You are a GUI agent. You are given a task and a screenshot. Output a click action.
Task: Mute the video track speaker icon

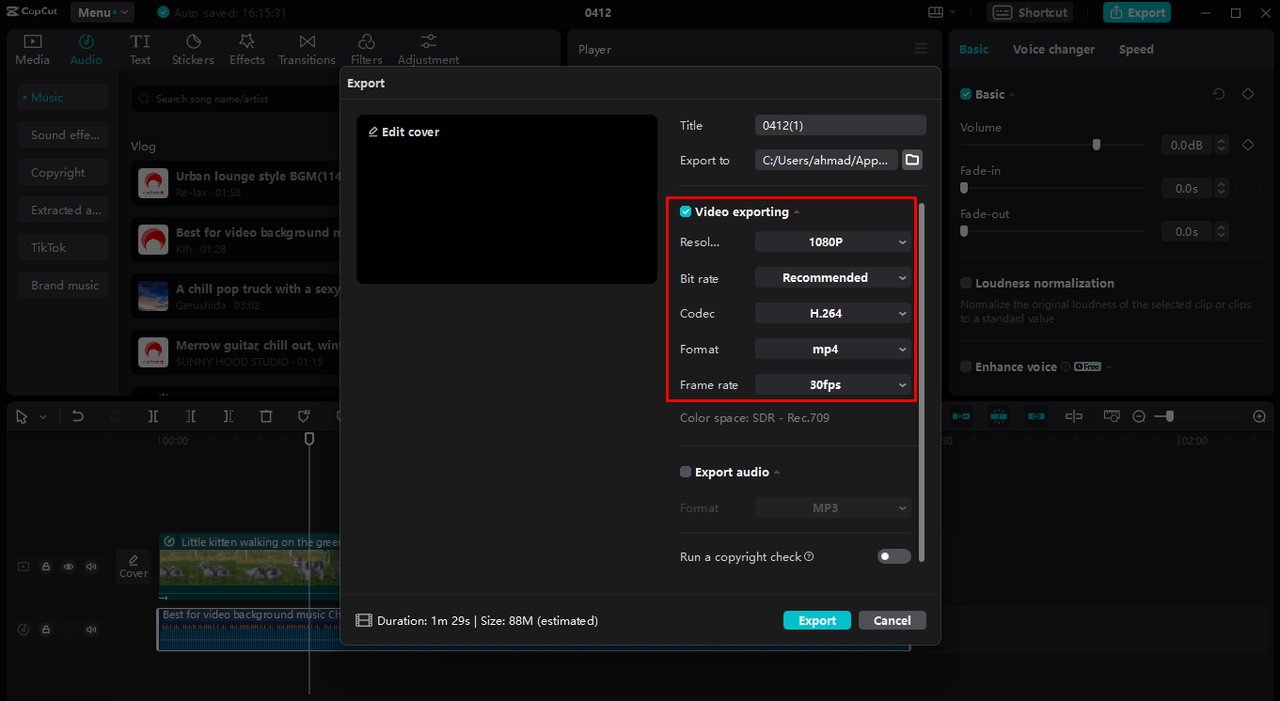[x=91, y=567]
